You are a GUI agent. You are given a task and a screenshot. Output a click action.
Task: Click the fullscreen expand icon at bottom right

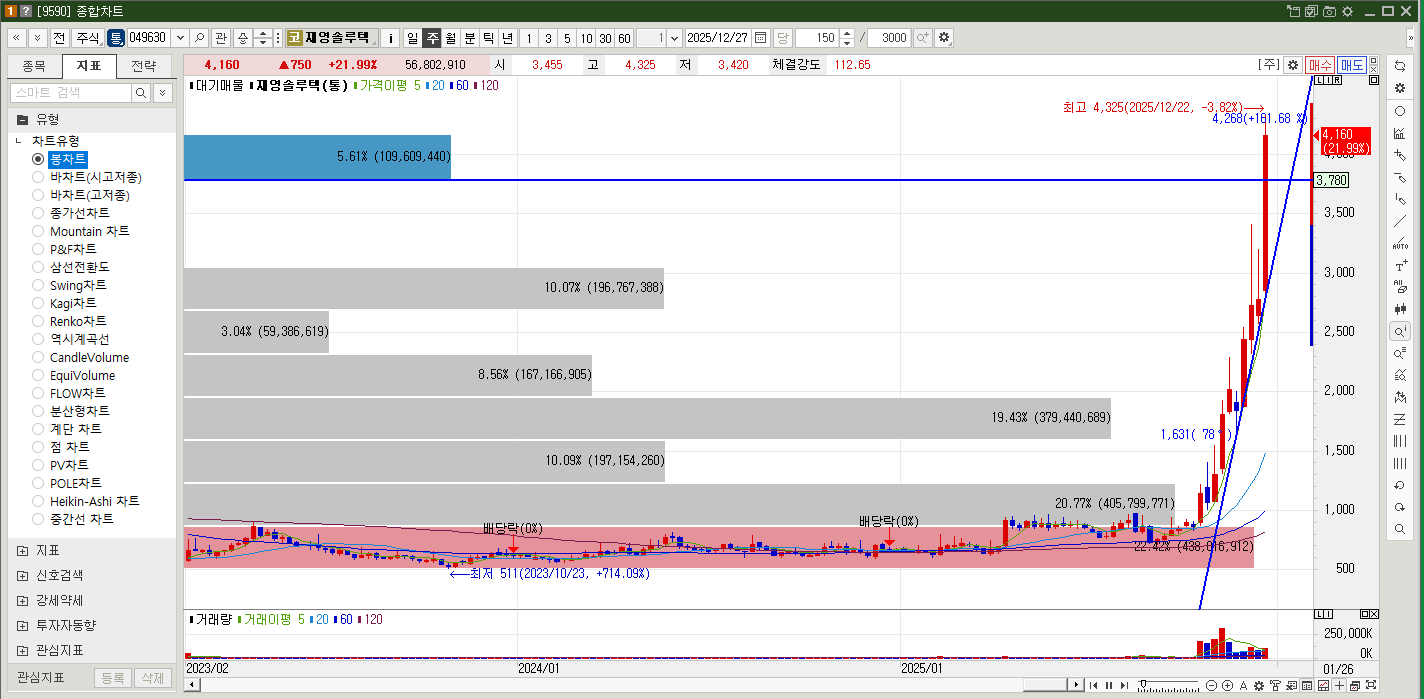coord(1371,685)
